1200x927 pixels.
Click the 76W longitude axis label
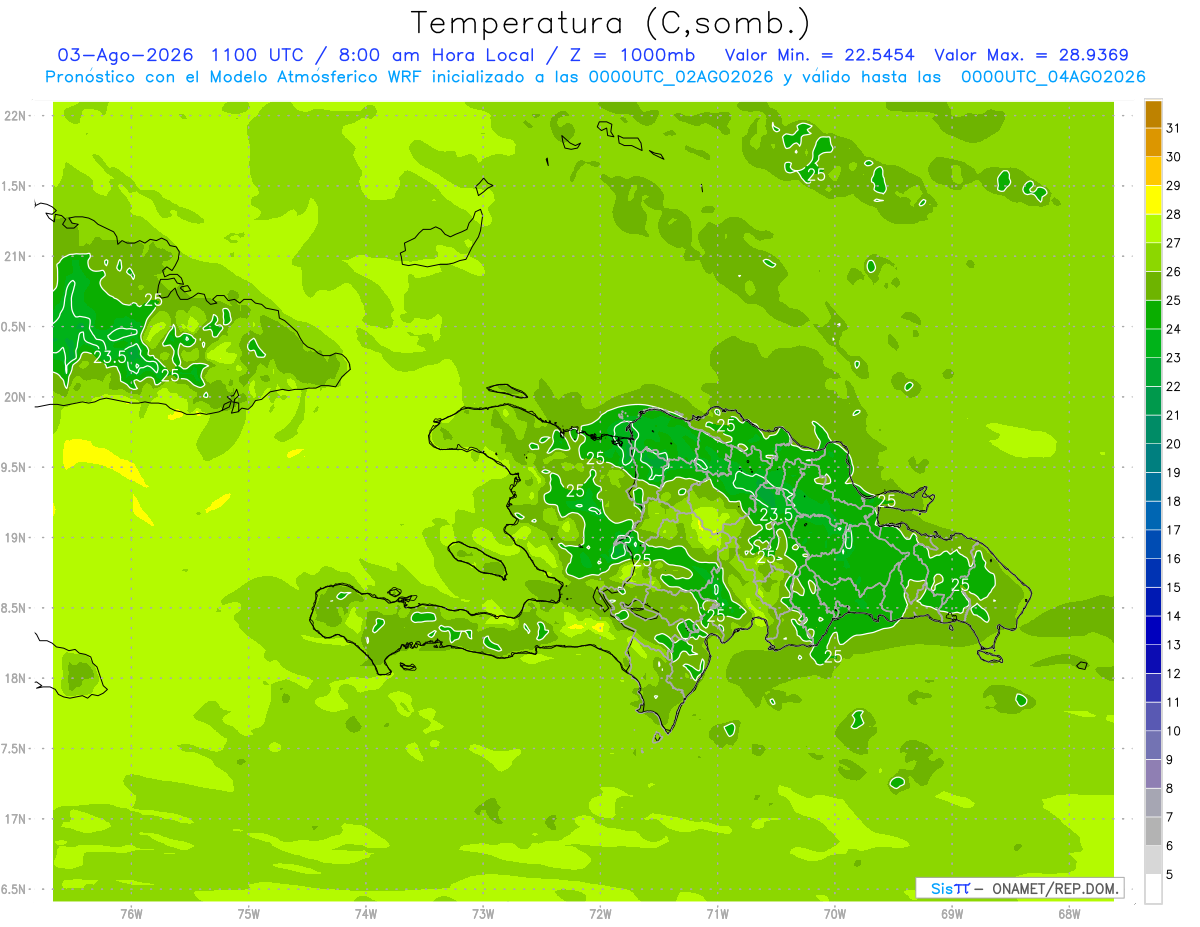pos(131,914)
